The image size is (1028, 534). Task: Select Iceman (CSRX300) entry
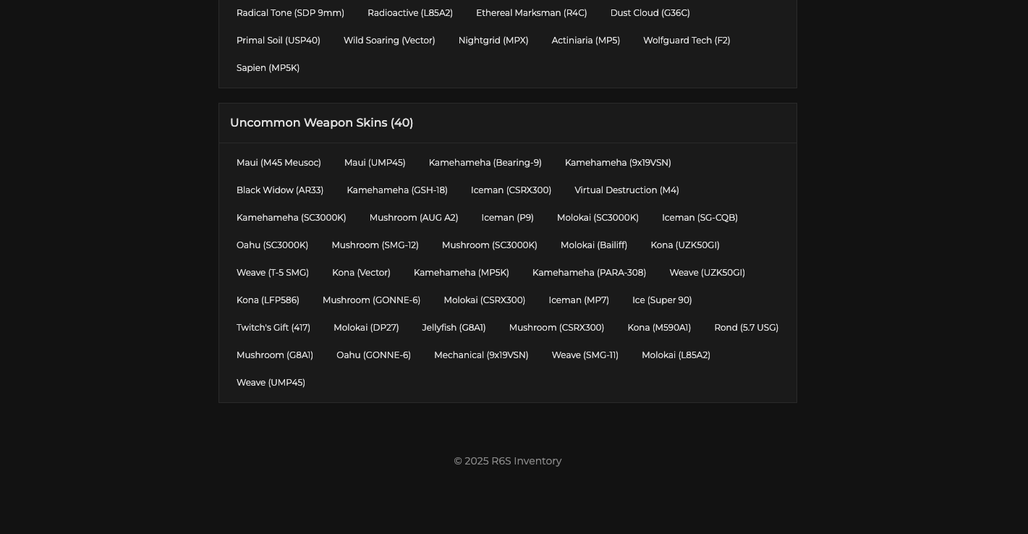pyautogui.click(x=511, y=191)
